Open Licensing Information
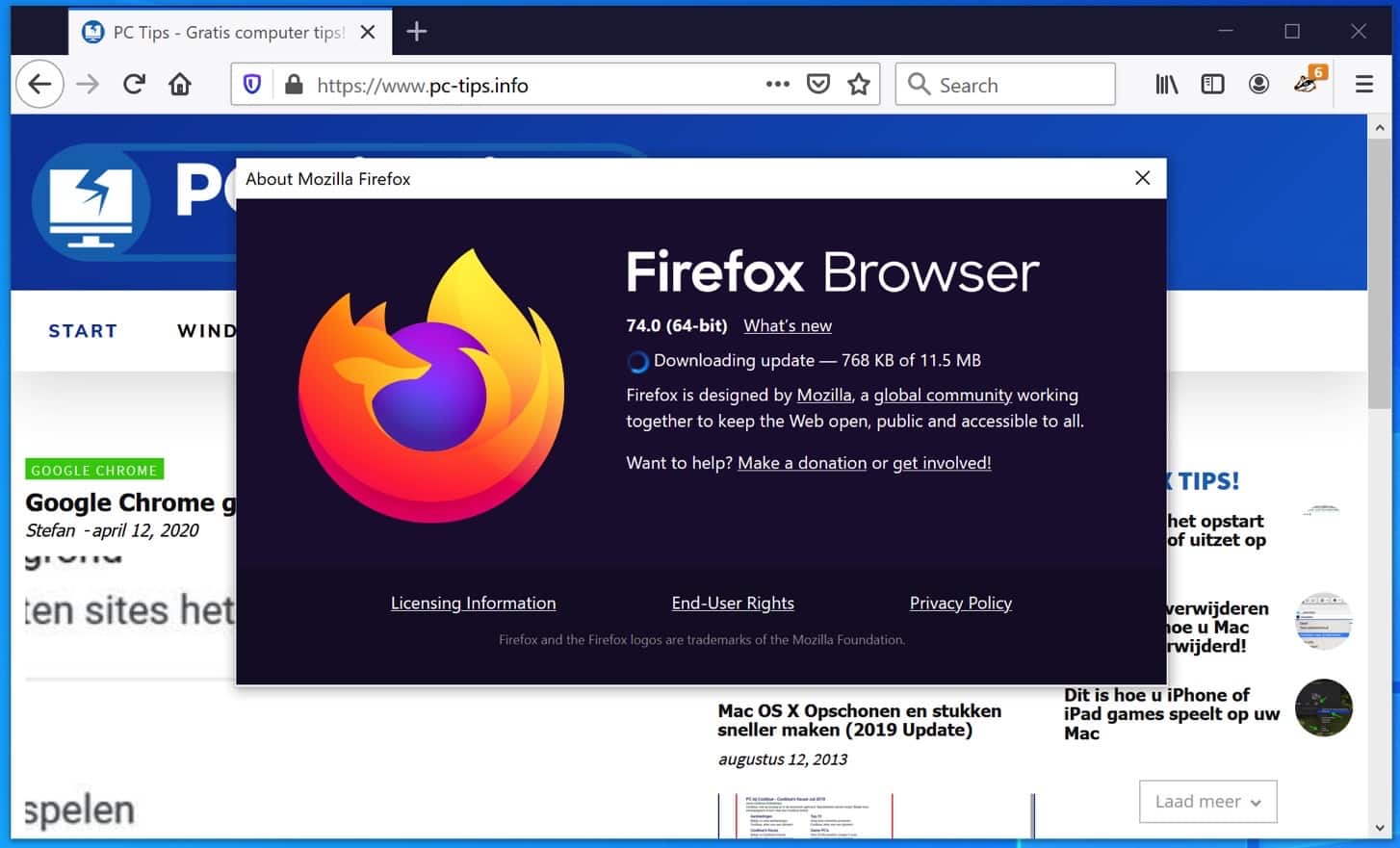 point(473,603)
